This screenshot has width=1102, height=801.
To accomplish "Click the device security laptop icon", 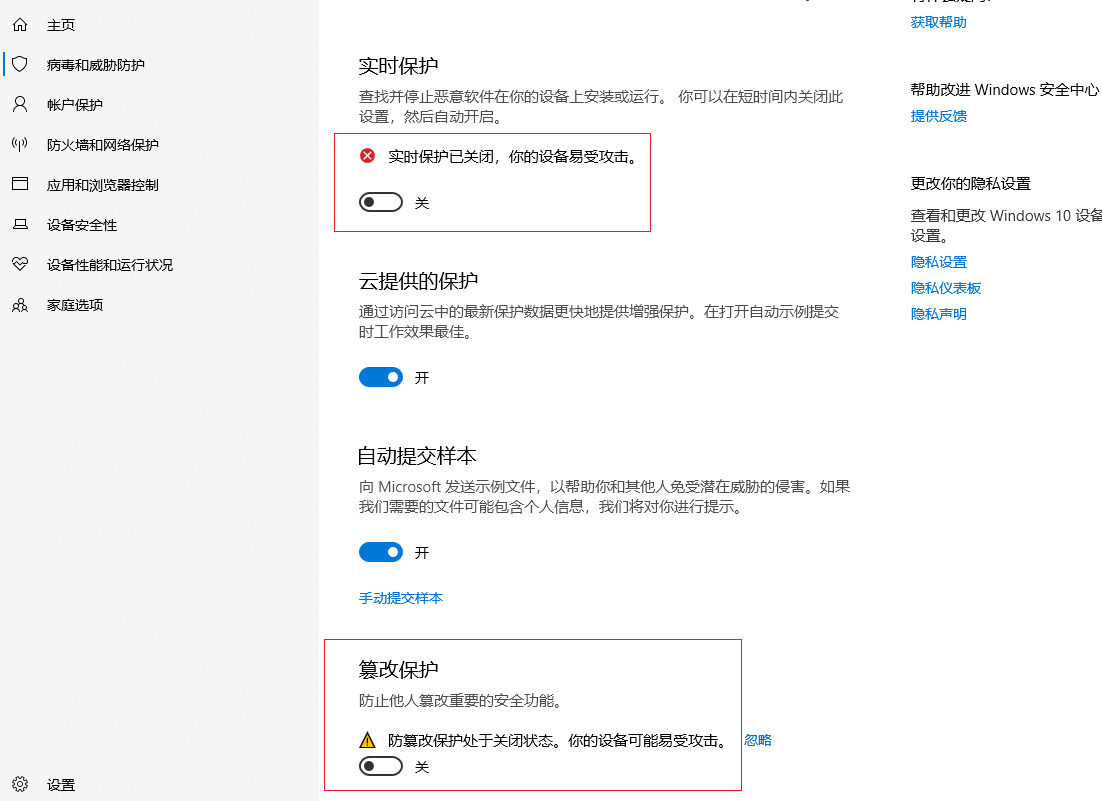I will 20,225.
